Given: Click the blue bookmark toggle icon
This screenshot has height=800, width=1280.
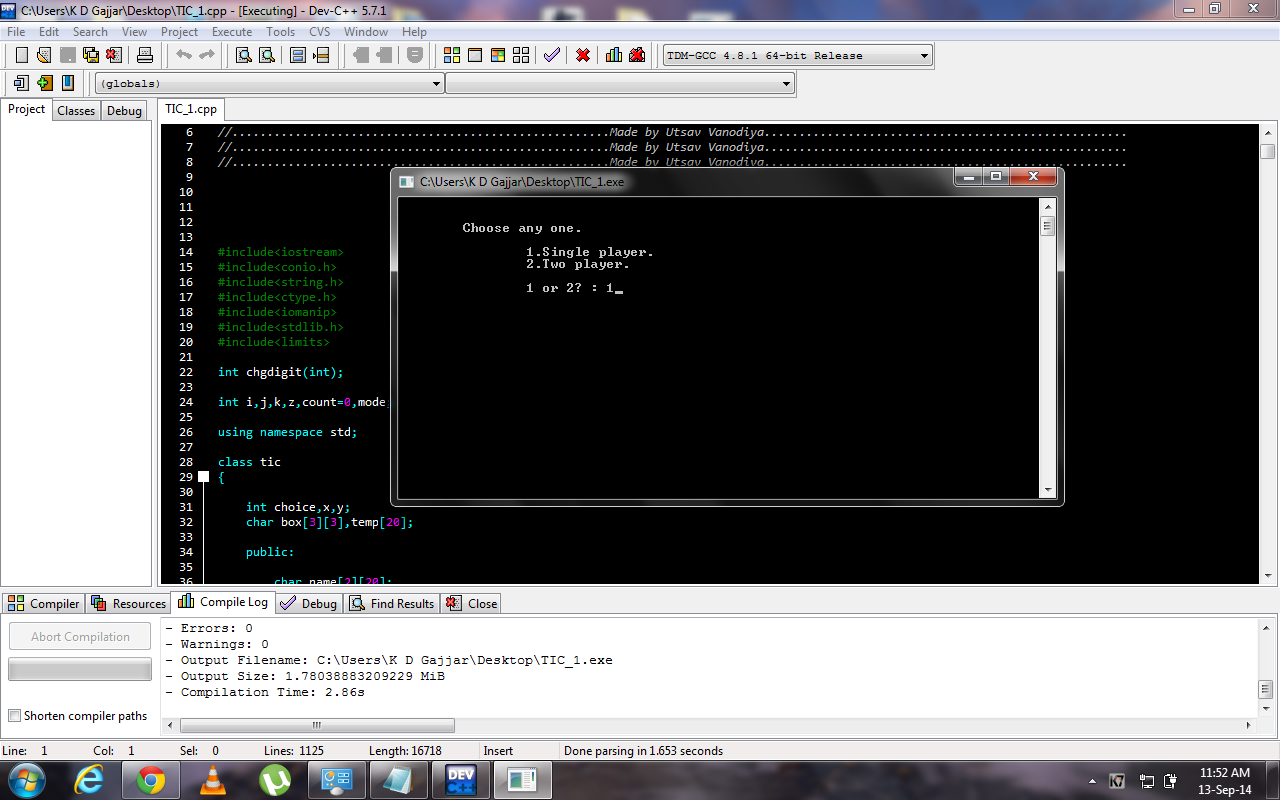Looking at the screenshot, I should 68,83.
